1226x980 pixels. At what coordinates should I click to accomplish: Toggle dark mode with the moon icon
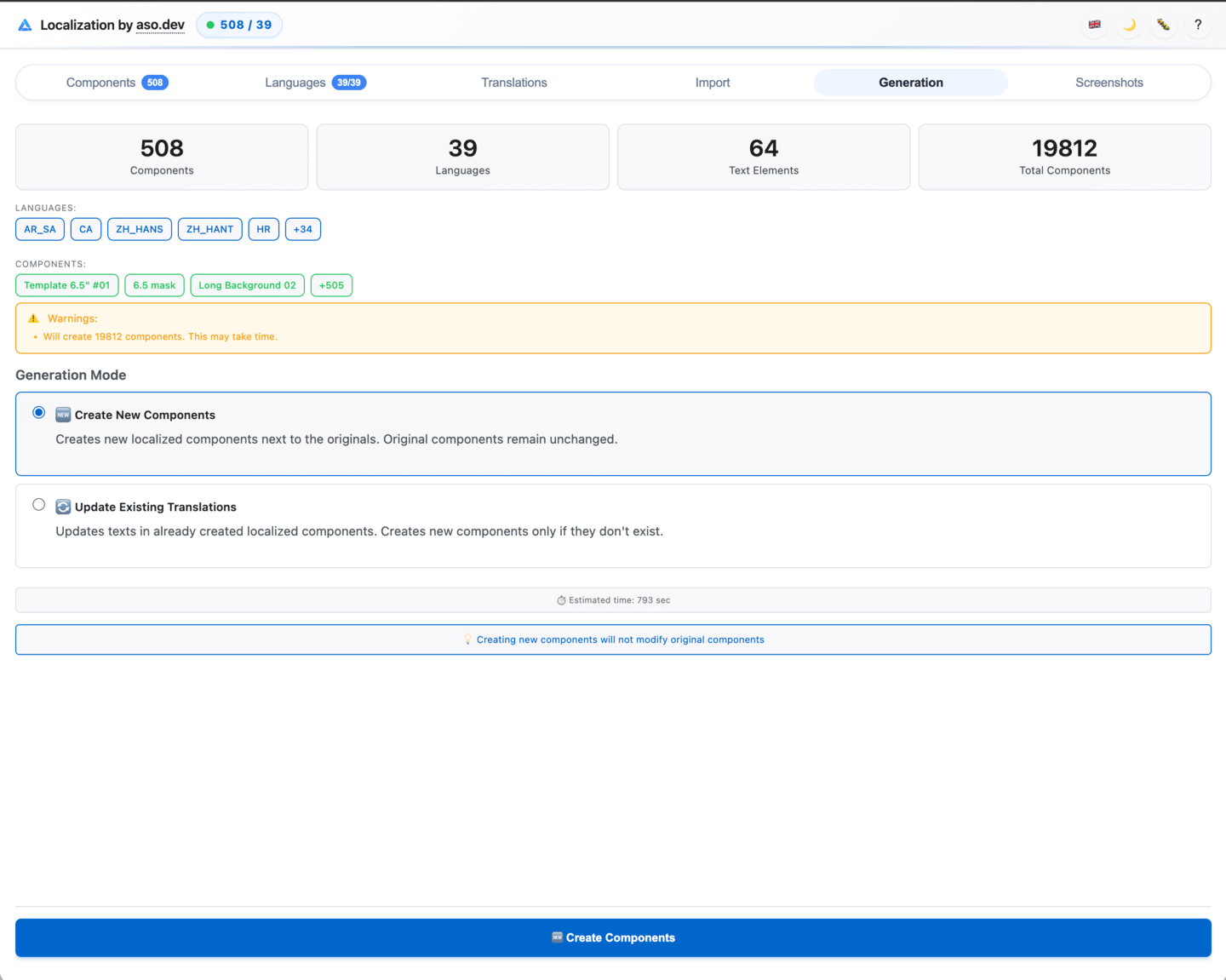point(1129,25)
